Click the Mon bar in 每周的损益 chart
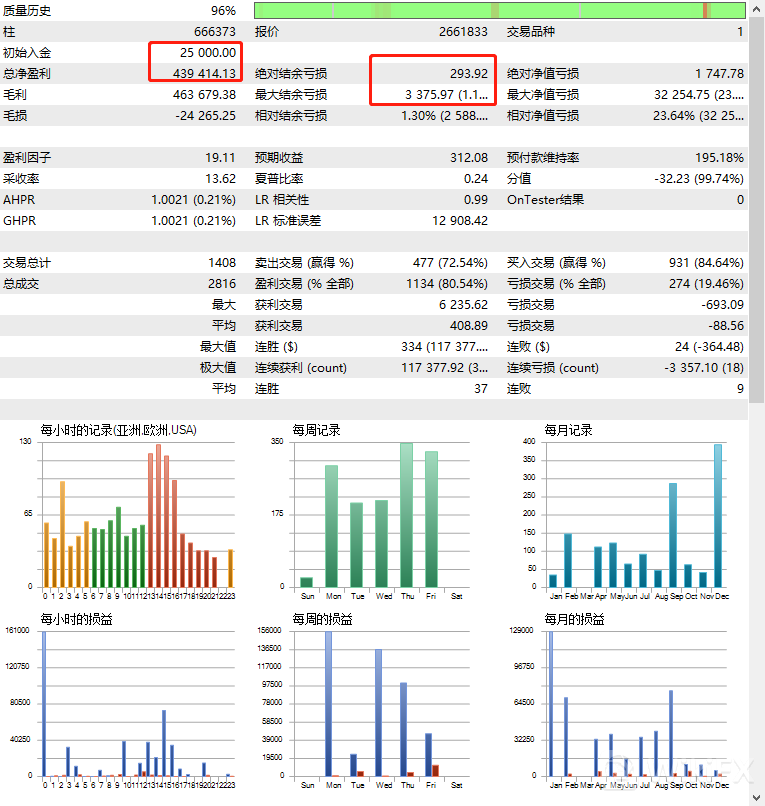This screenshot has height=806, width=765. point(330,703)
